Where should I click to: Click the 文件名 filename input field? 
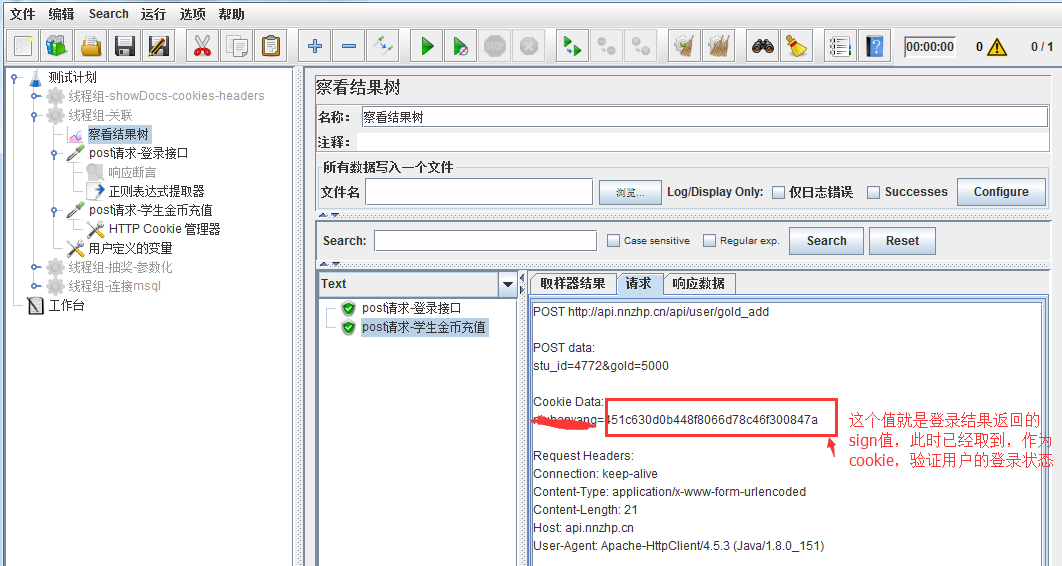[x=479, y=192]
